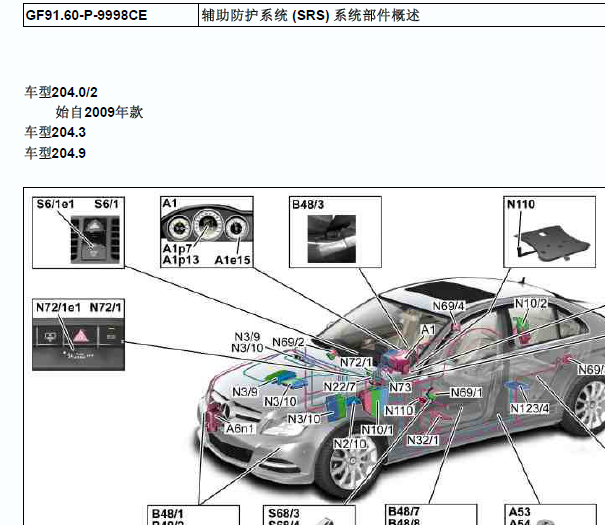Click the text 始自2009年款

pyautogui.click(x=99, y=112)
